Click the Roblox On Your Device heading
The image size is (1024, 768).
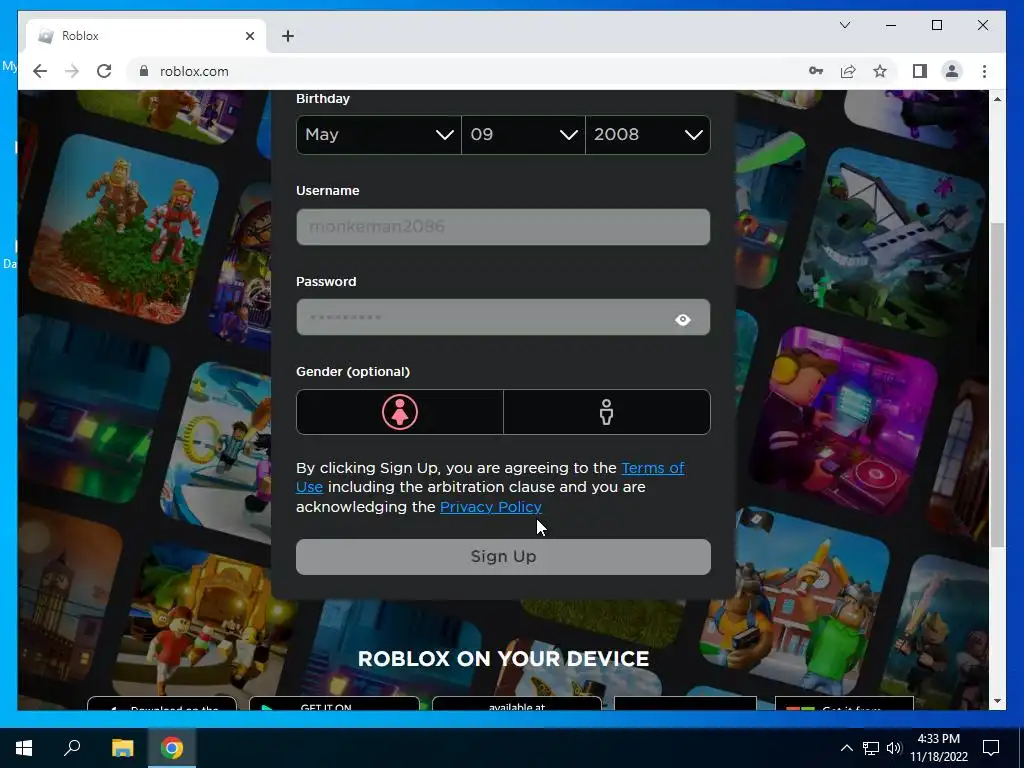coord(504,658)
